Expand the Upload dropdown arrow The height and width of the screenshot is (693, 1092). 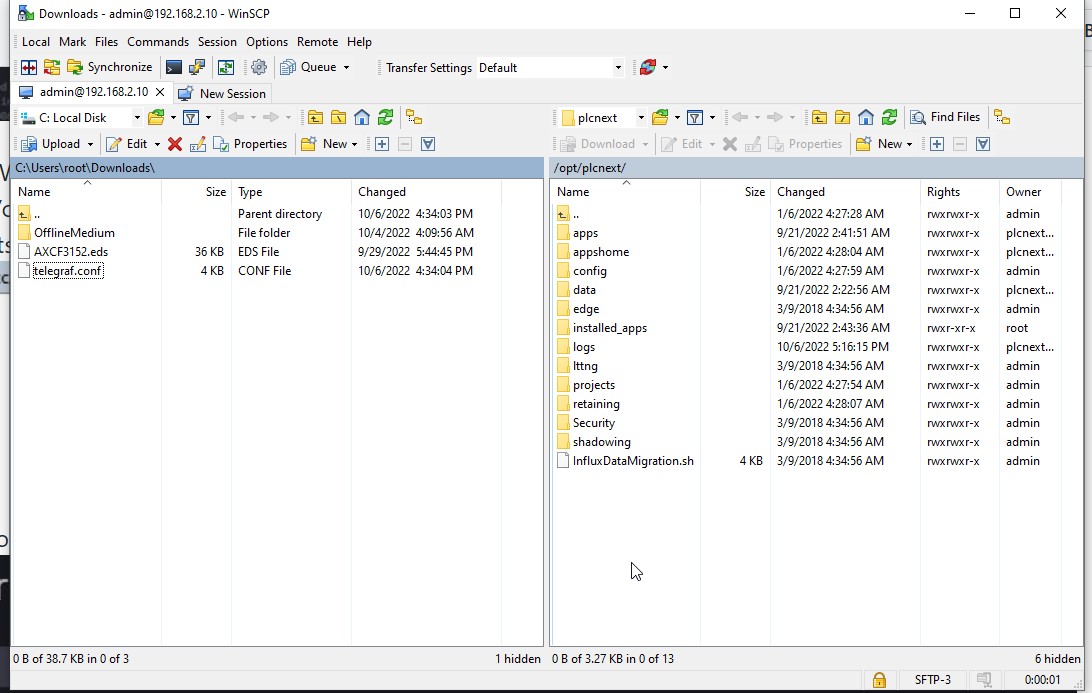[x=90, y=144]
